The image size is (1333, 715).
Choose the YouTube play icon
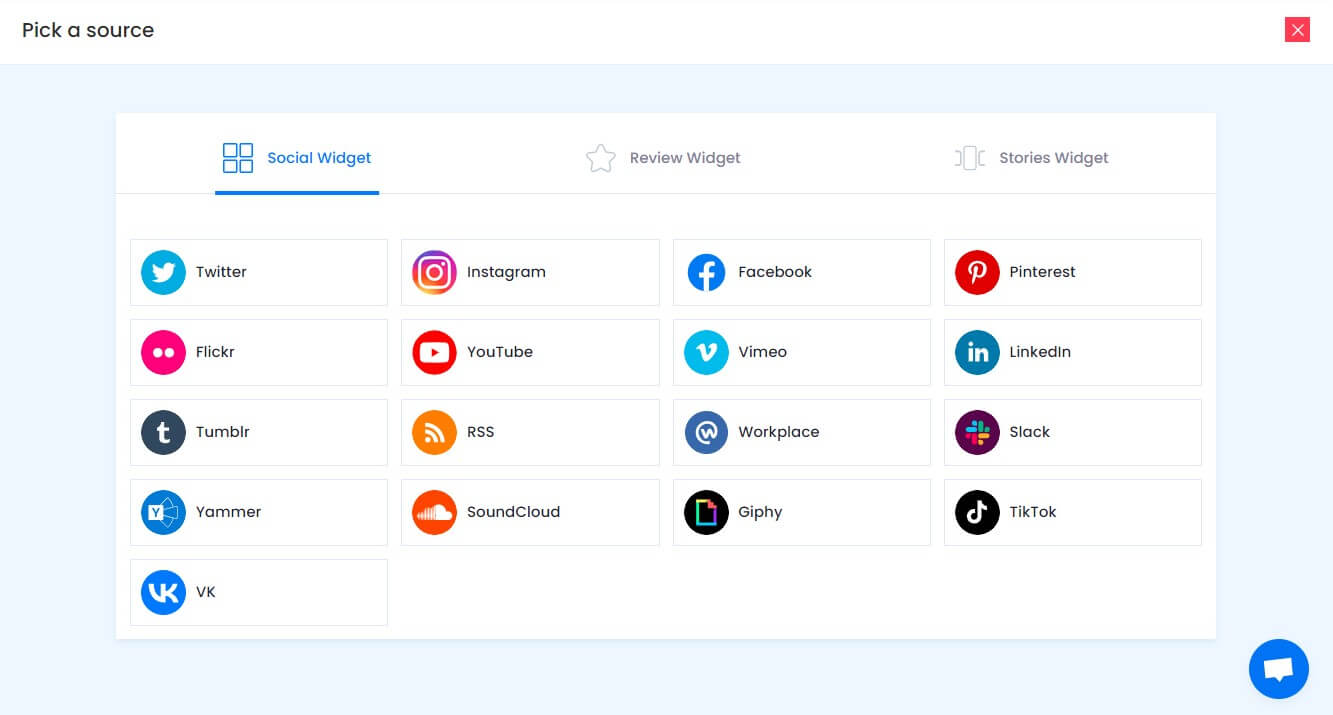(434, 352)
